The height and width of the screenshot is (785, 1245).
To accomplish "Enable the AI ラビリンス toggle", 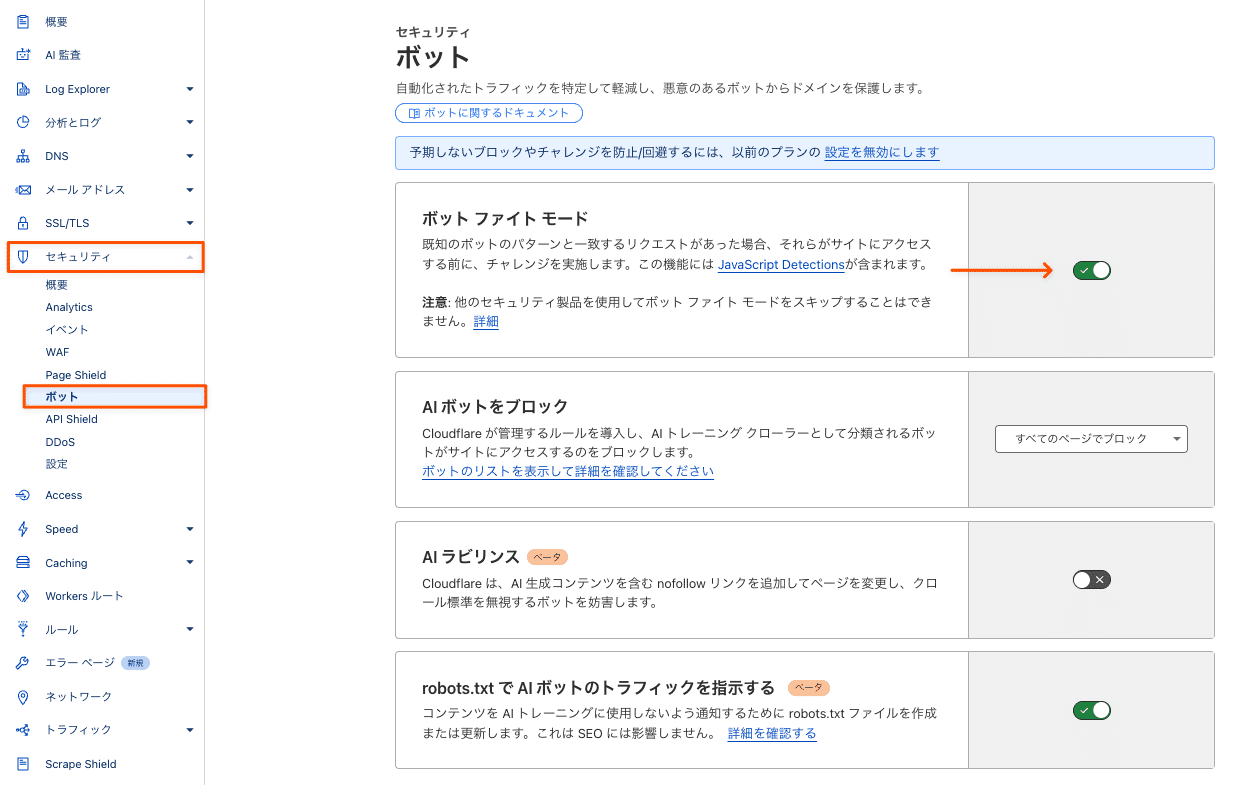I will click(1091, 578).
